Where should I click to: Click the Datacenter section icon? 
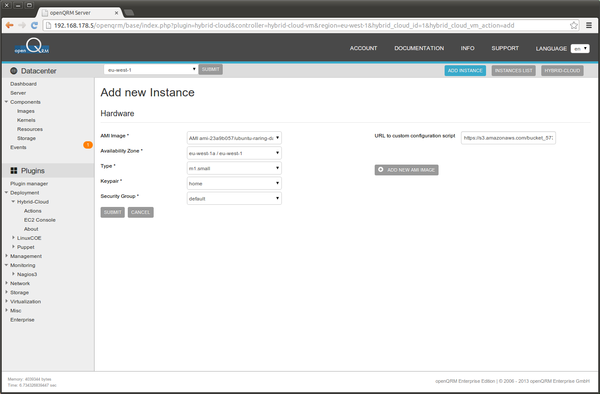pos(14,71)
